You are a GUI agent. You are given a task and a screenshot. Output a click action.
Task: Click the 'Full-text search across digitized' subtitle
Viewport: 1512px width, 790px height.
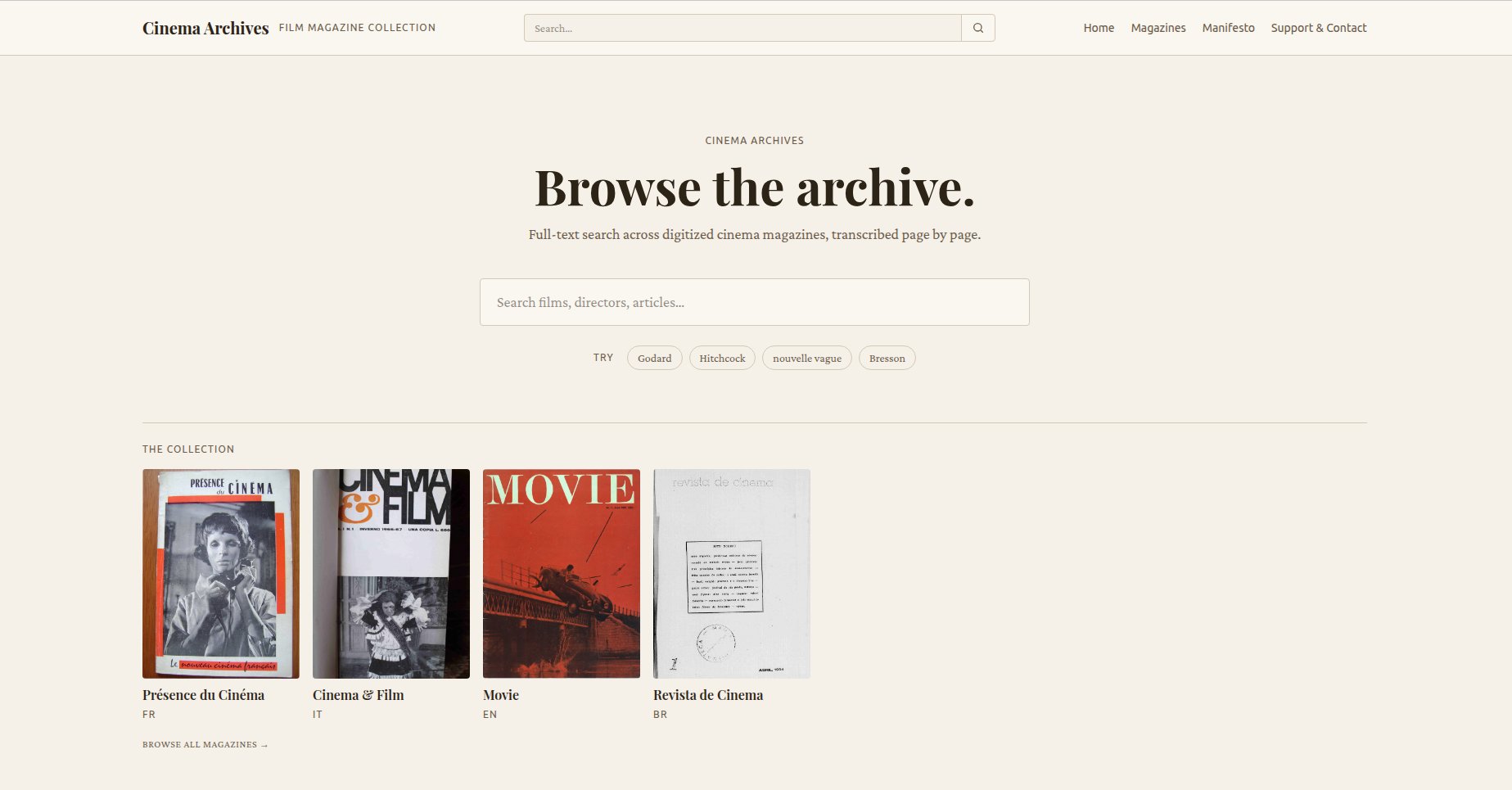pyautogui.click(x=755, y=235)
